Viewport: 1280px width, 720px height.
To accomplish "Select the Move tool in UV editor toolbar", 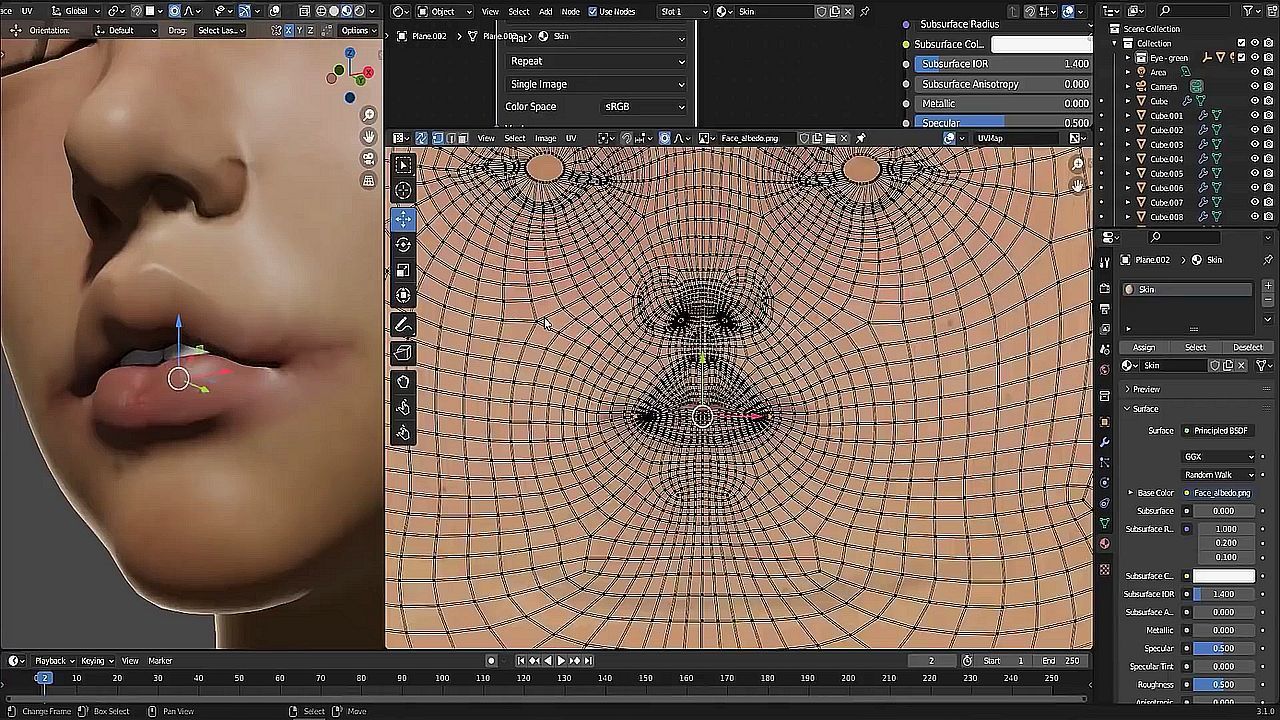I will pyautogui.click(x=403, y=219).
